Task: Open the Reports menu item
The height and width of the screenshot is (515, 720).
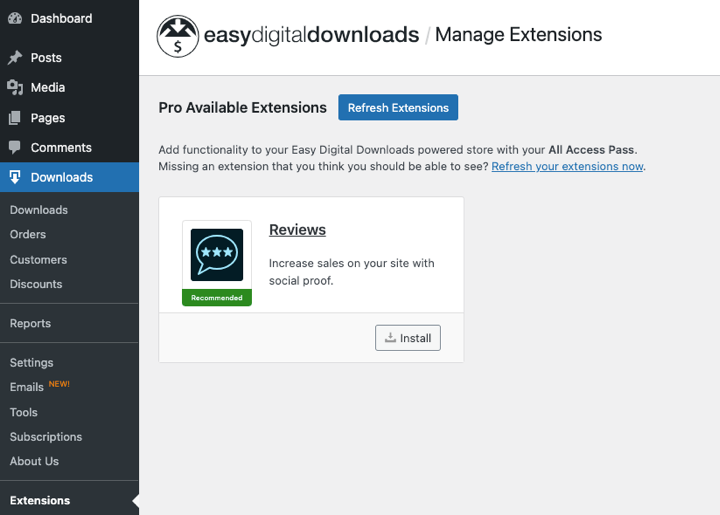Action: point(30,323)
